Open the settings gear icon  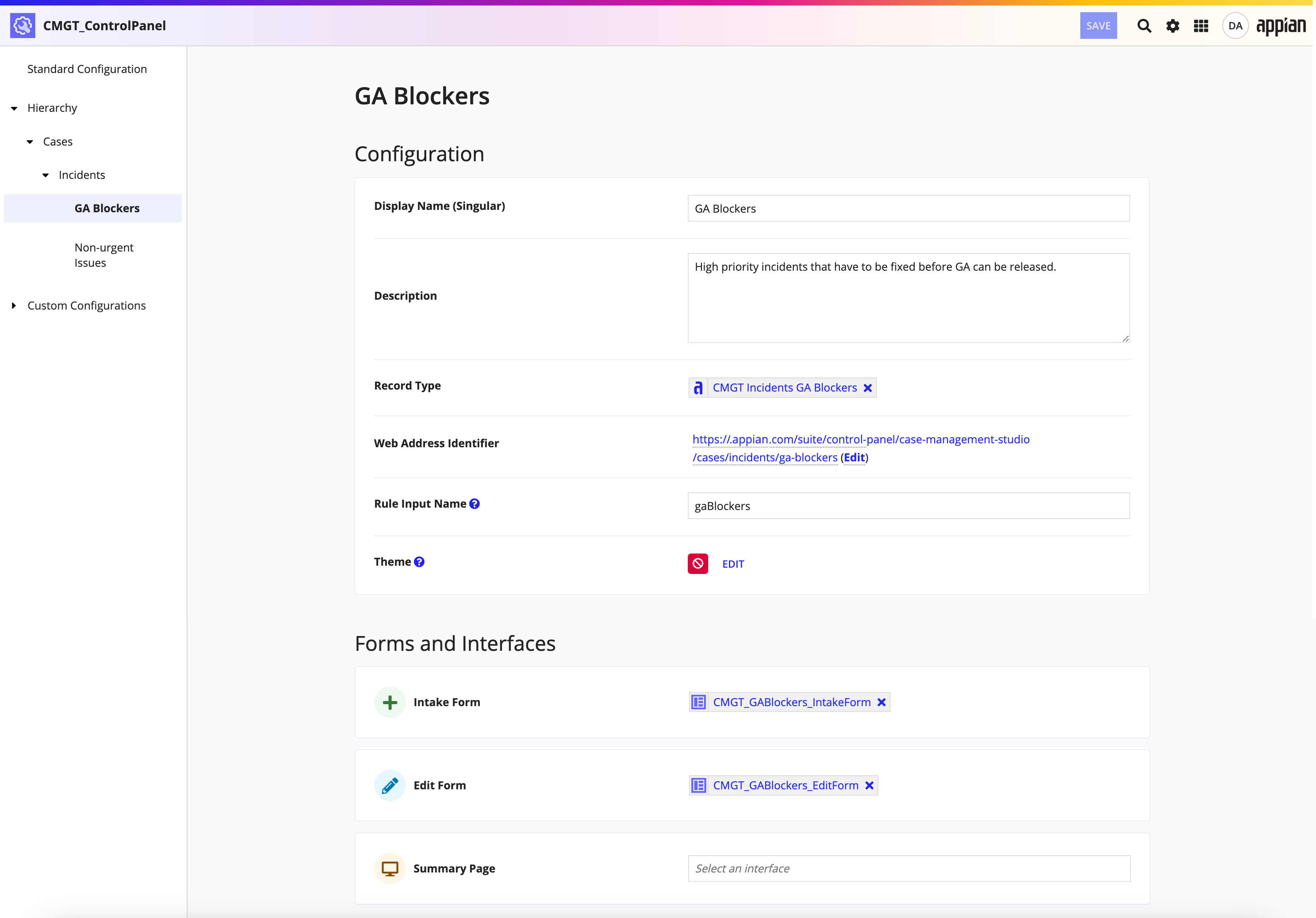[x=1173, y=26]
